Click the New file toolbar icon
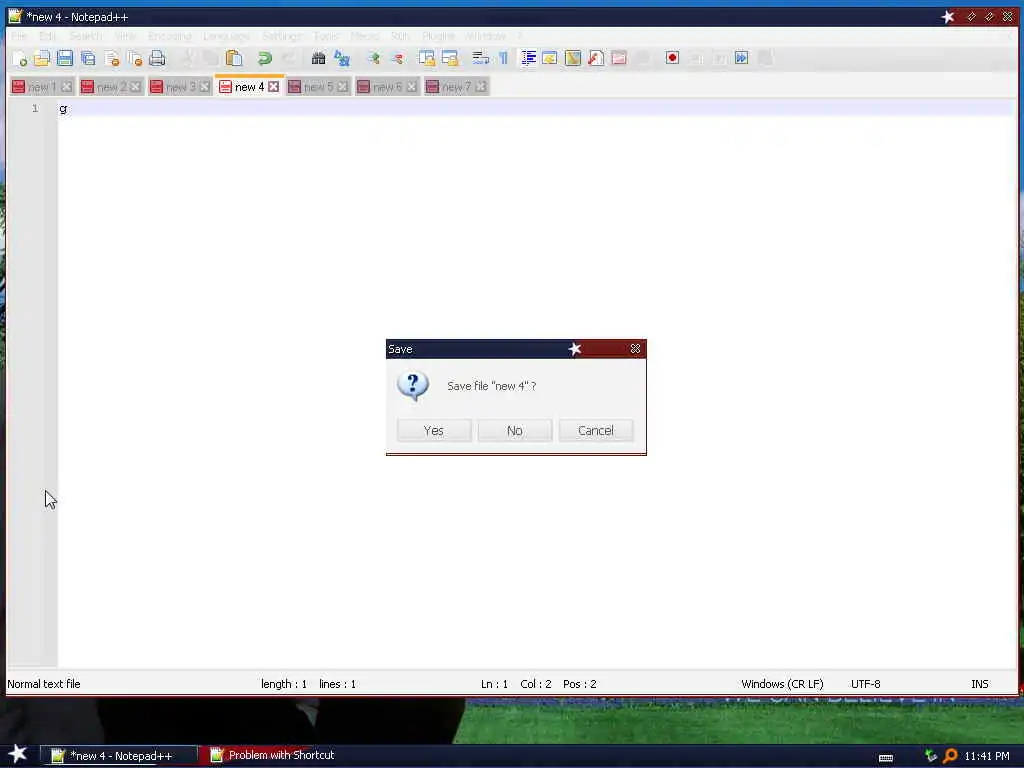Viewport: 1024px width, 768px height. 20,59
